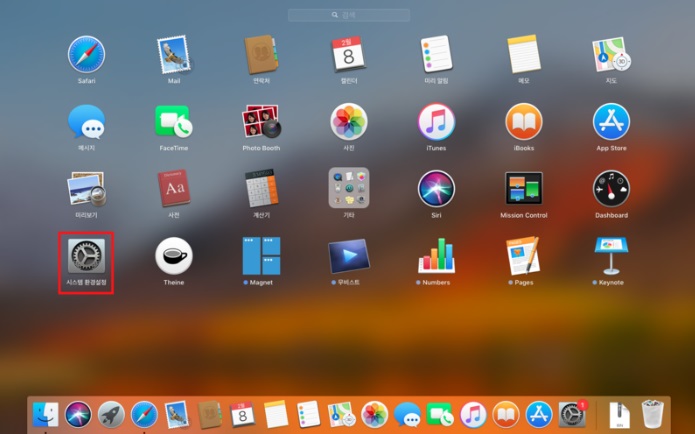Open the document file in the Dock
The height and width of the screenshot is (434, 695).
pyautogui.click(x=619, y=414)
